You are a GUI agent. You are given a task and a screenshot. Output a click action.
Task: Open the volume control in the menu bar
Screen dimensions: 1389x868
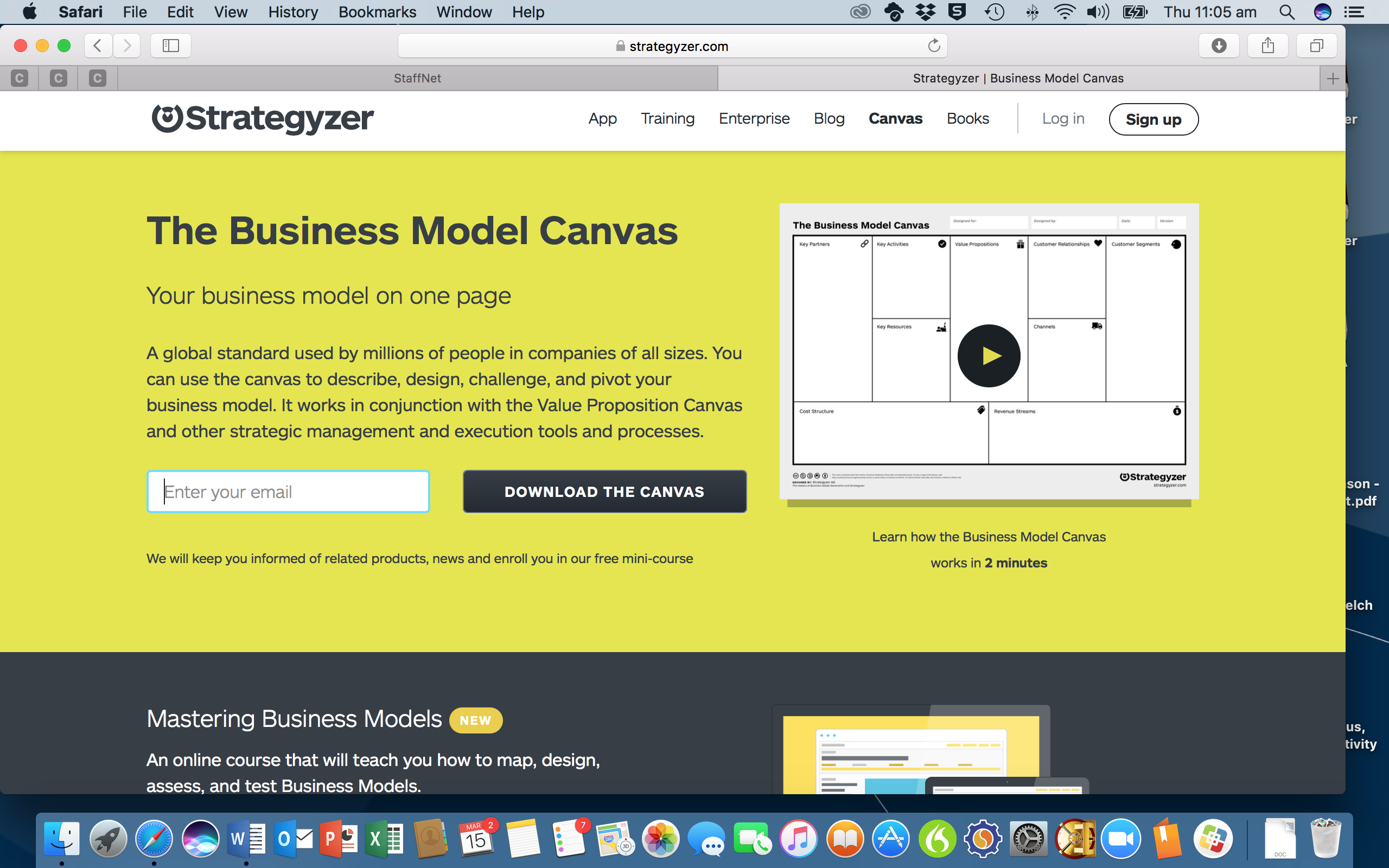click(x=1098, y=12)
